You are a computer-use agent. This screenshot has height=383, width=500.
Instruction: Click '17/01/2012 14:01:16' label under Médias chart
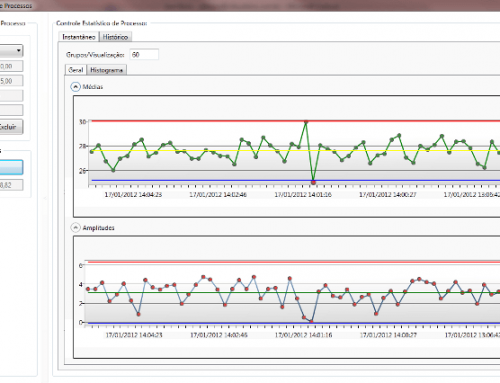(x=303, y=194)
